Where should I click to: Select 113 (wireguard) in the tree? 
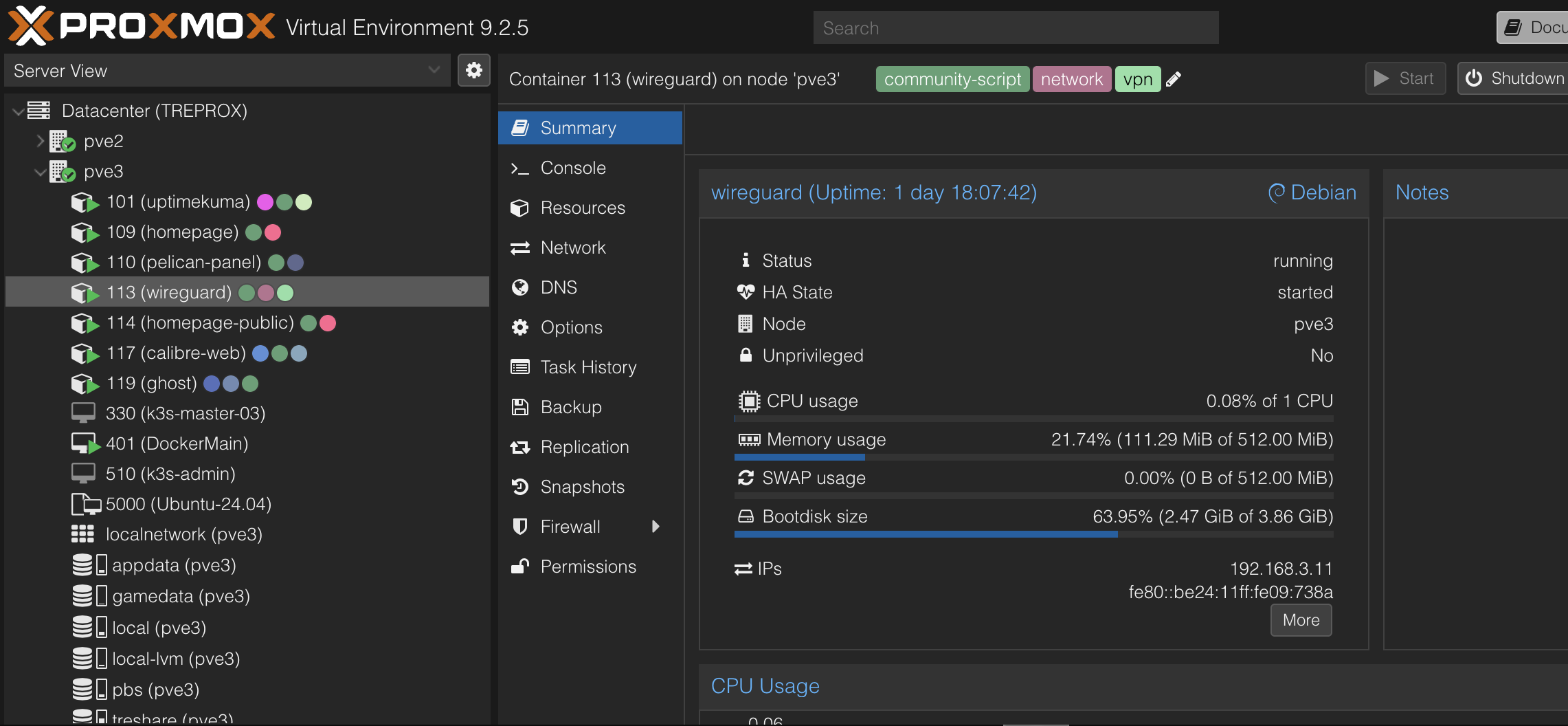coord(247,292)
